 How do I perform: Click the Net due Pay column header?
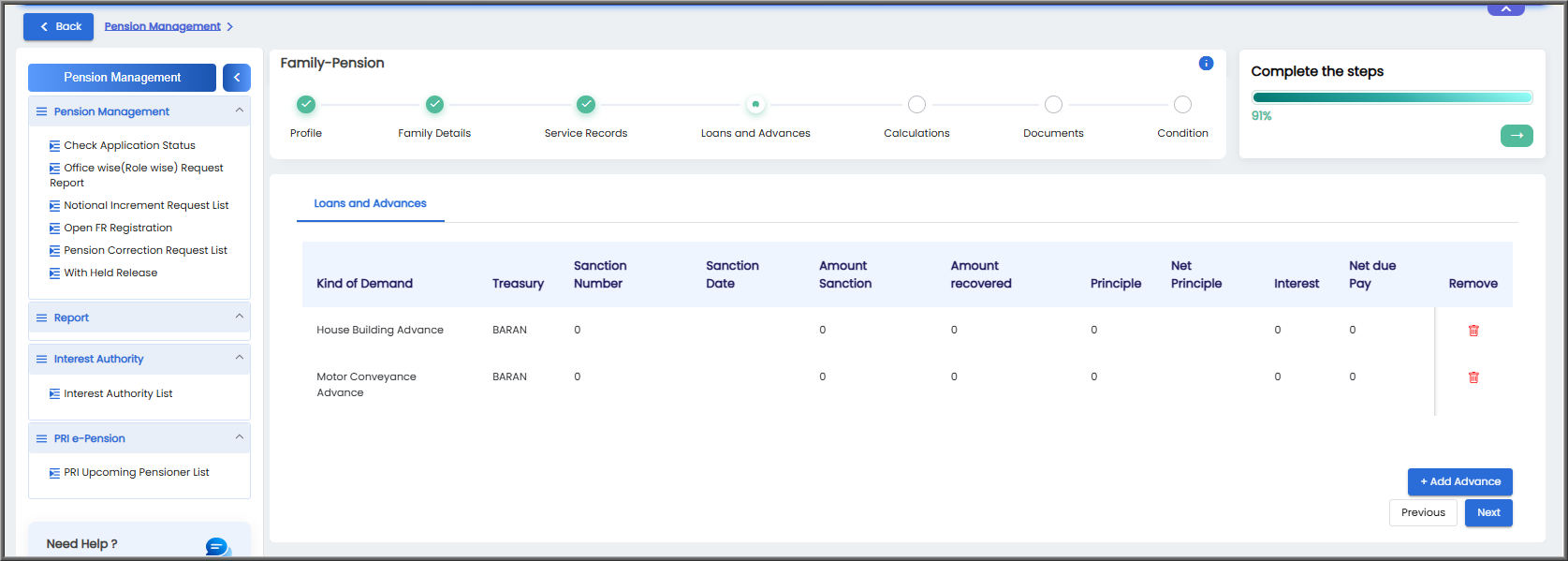pyautogui.click(x=1372, y=274)
